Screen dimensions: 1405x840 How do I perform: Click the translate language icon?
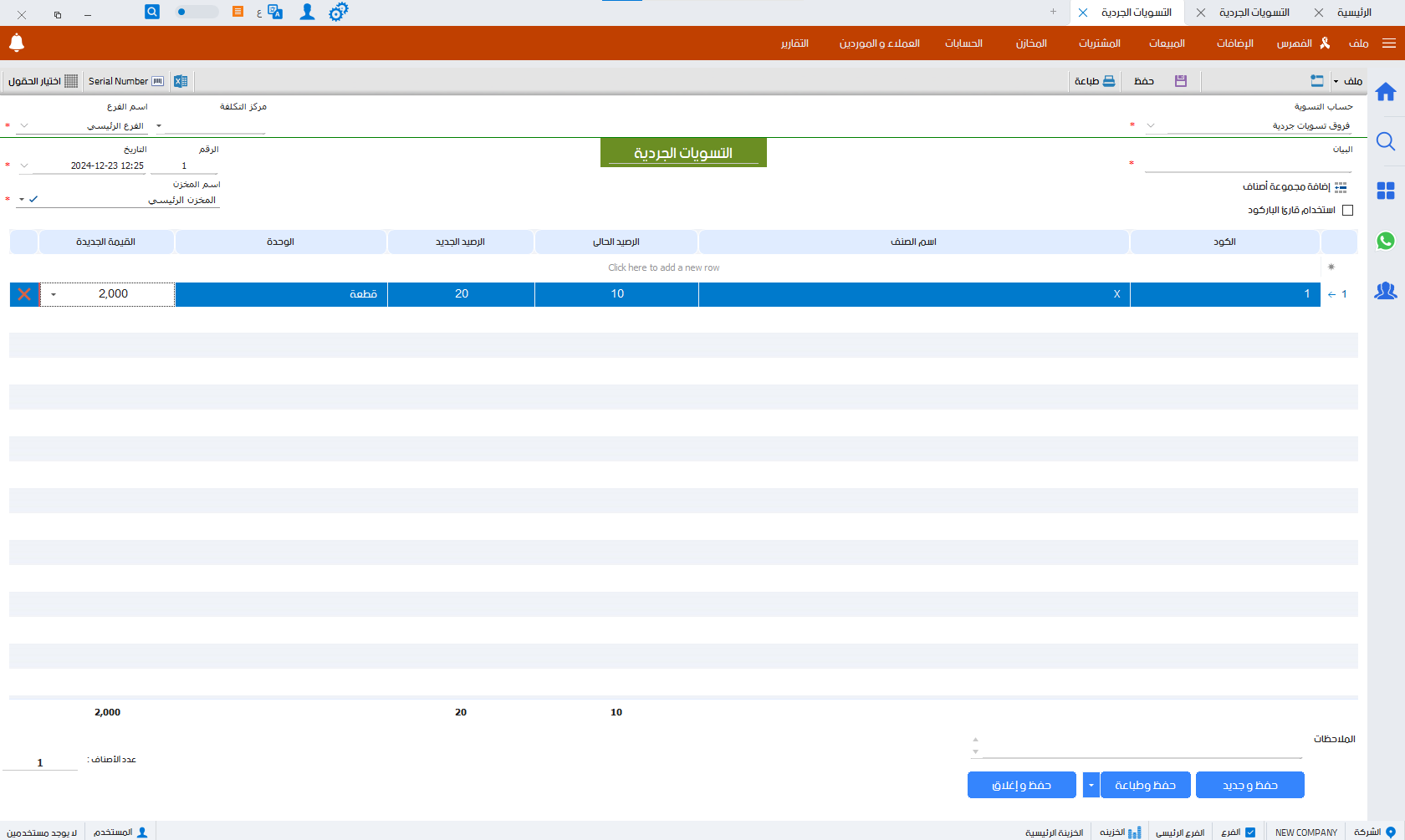[x=275, y=13]
